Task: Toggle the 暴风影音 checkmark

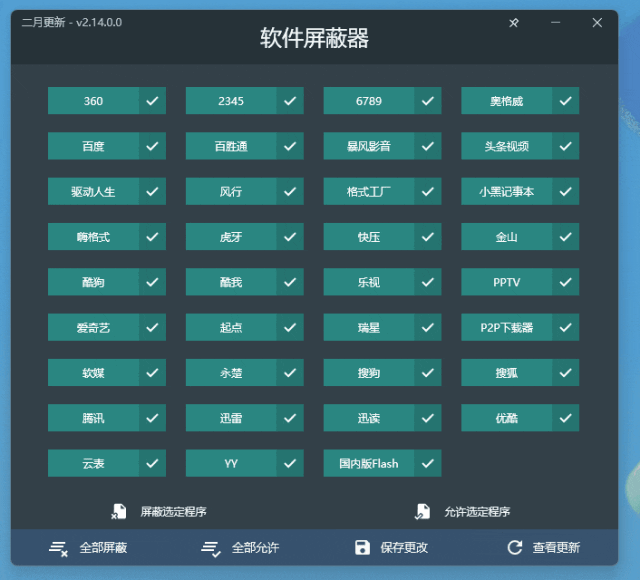Action: tap(428, 146)
